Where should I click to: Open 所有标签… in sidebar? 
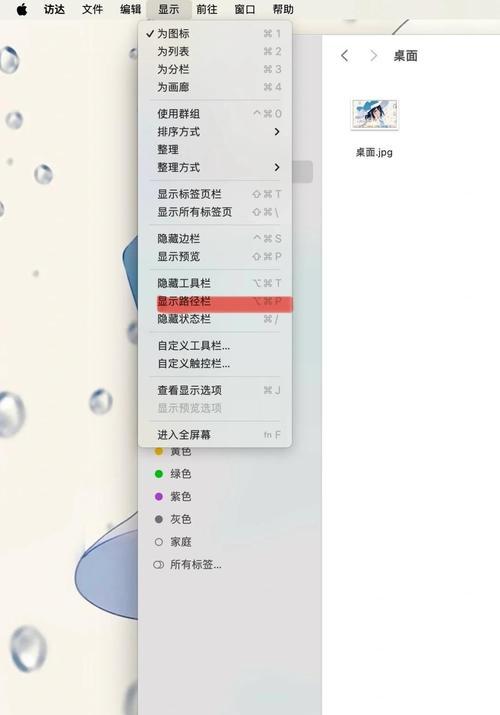188,565
